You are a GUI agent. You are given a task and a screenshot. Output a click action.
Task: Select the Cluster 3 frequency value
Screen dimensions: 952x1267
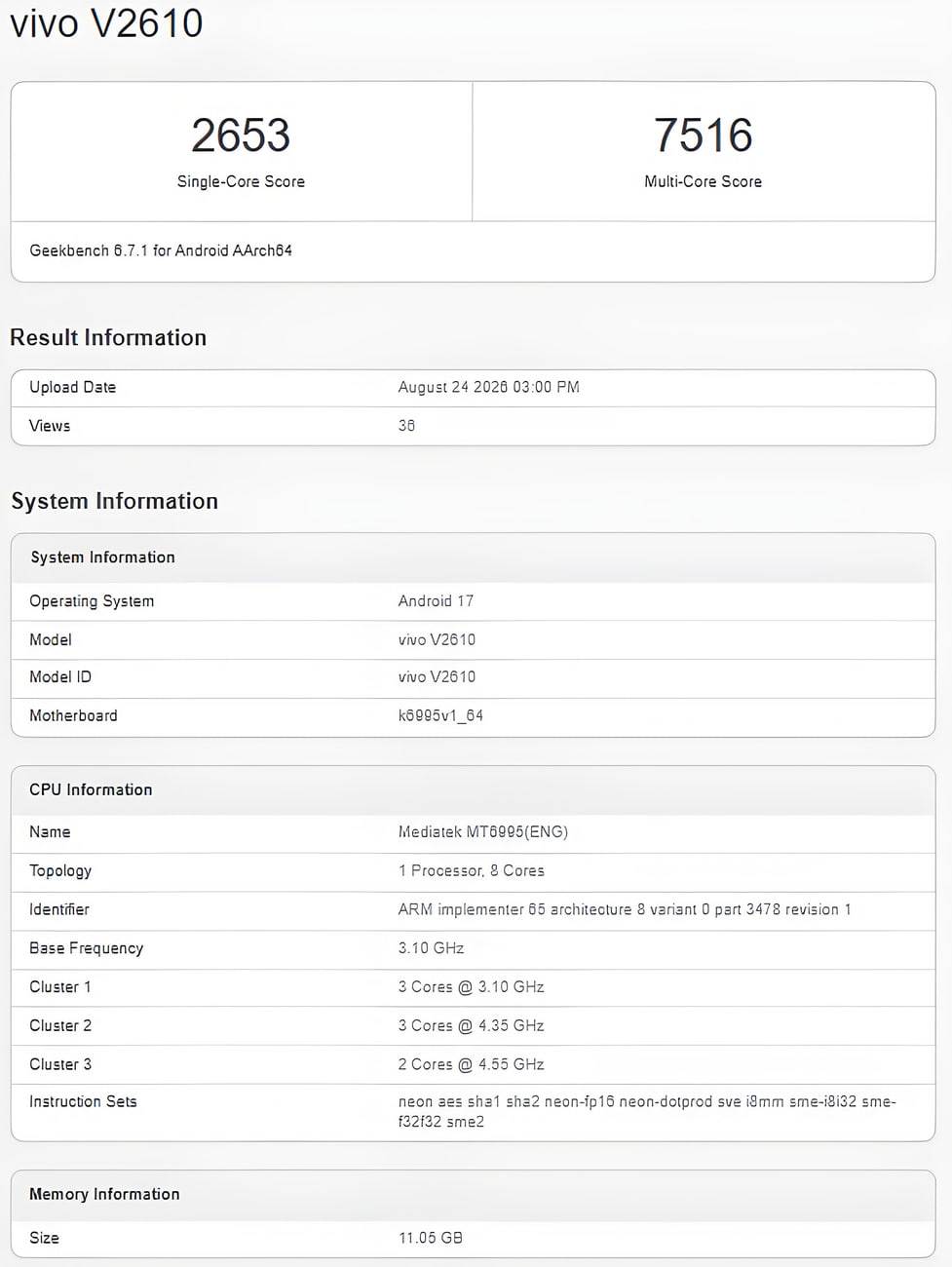tap(471, 1064)
